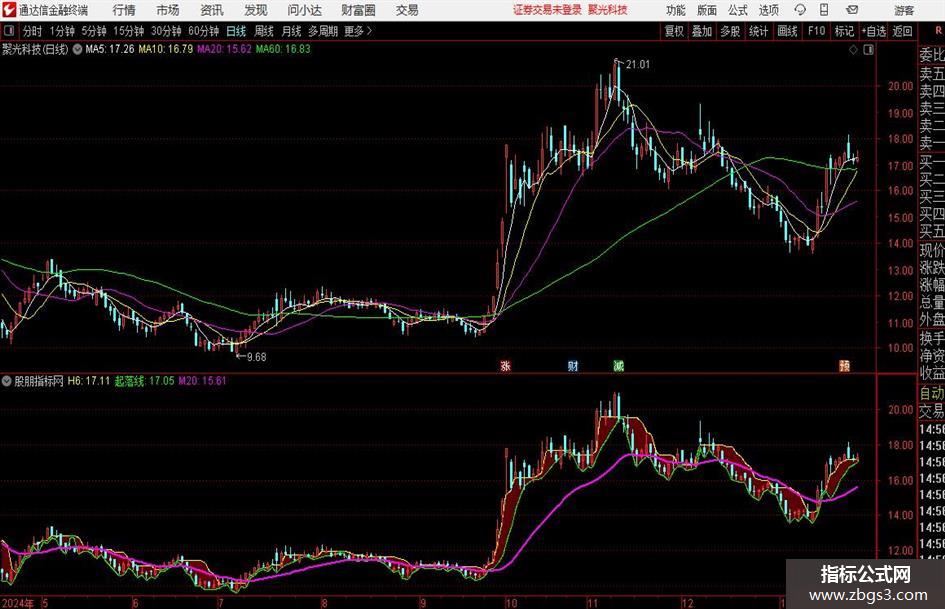Click the 减 event marker
Viewport: 945px width, 609px height.
point(618,365)
